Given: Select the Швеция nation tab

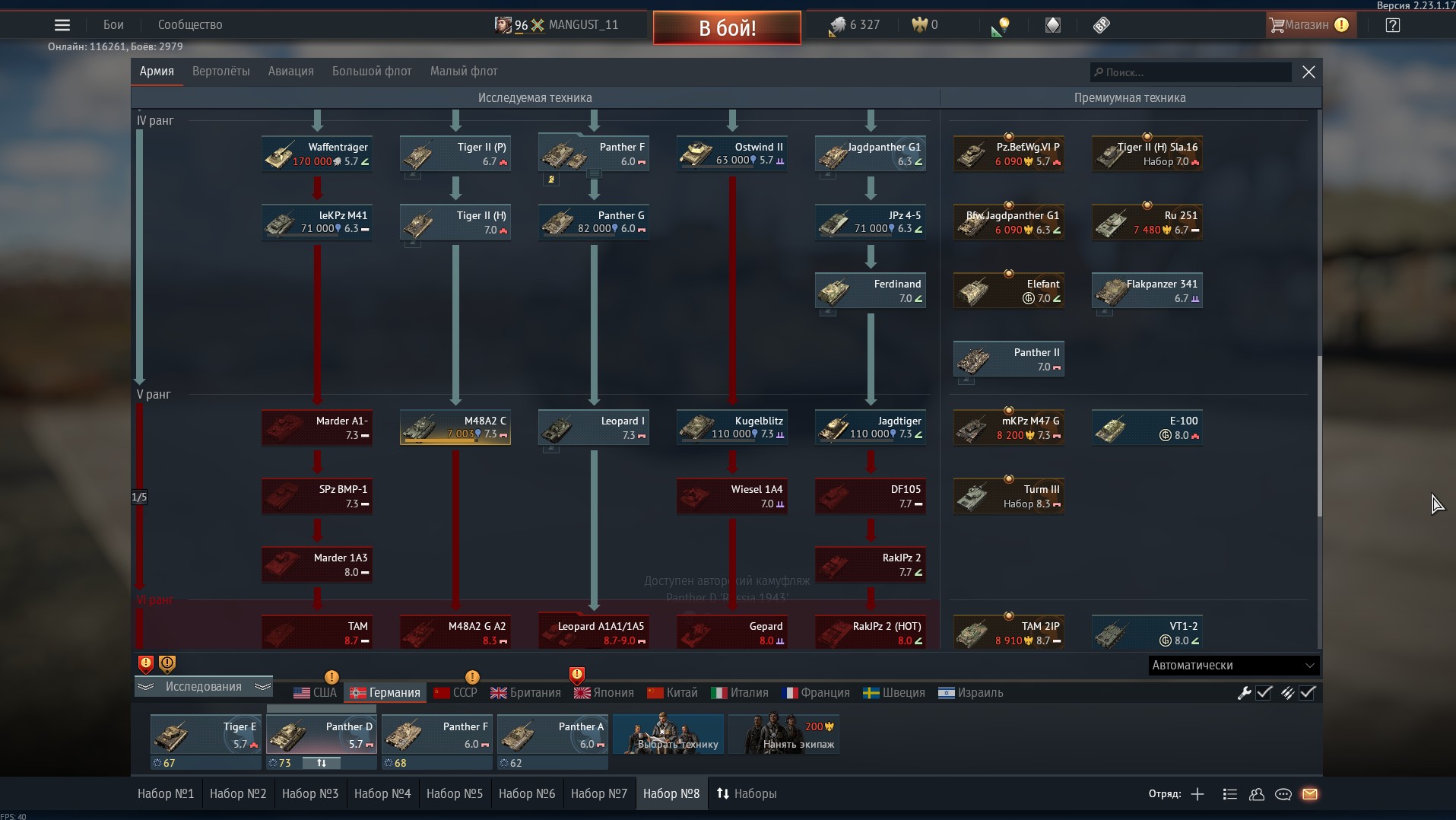Looking at the screenshot, I should point(894,693).
